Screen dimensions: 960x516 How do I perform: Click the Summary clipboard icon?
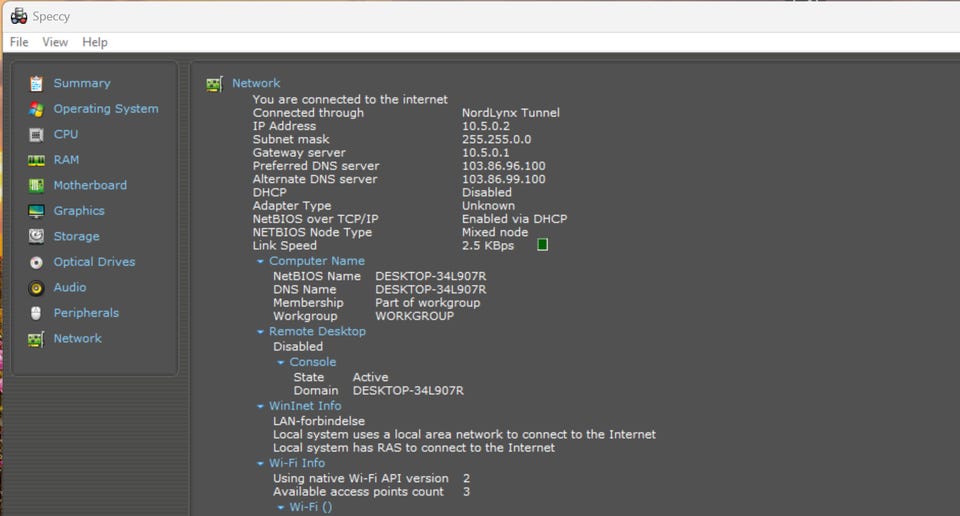pos(36,83)
